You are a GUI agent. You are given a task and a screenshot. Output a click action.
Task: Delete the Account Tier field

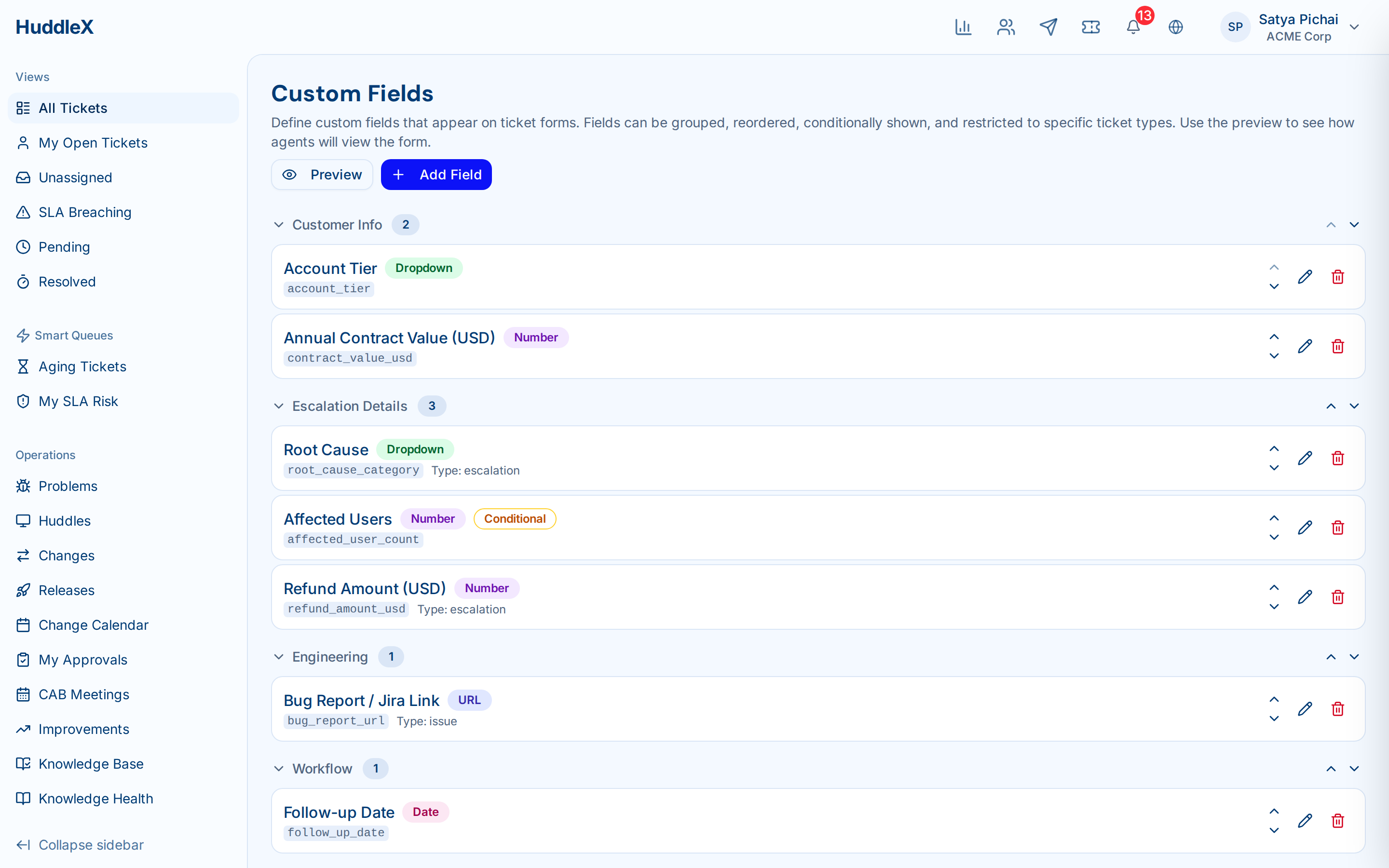pyautogui.click(x=1337, y=277)
